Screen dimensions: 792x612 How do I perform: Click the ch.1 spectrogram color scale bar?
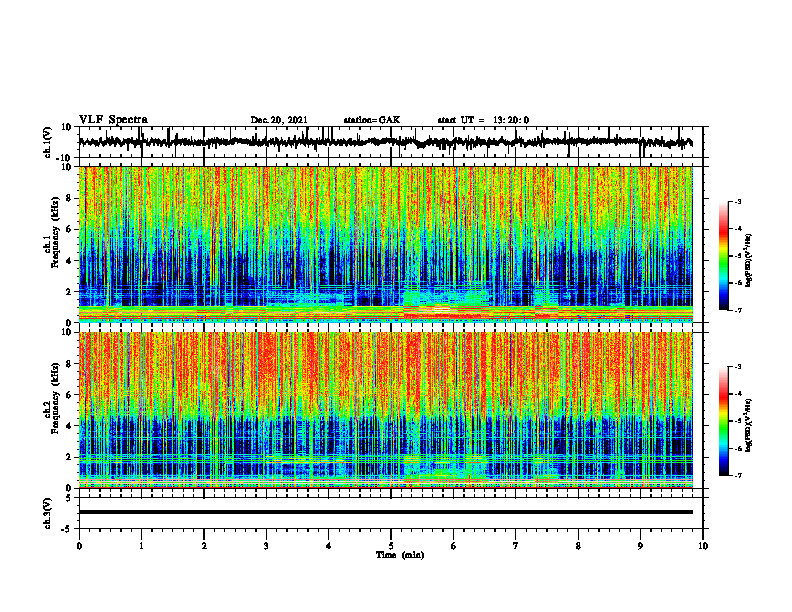pyautogui.click(x=724, y=256)
